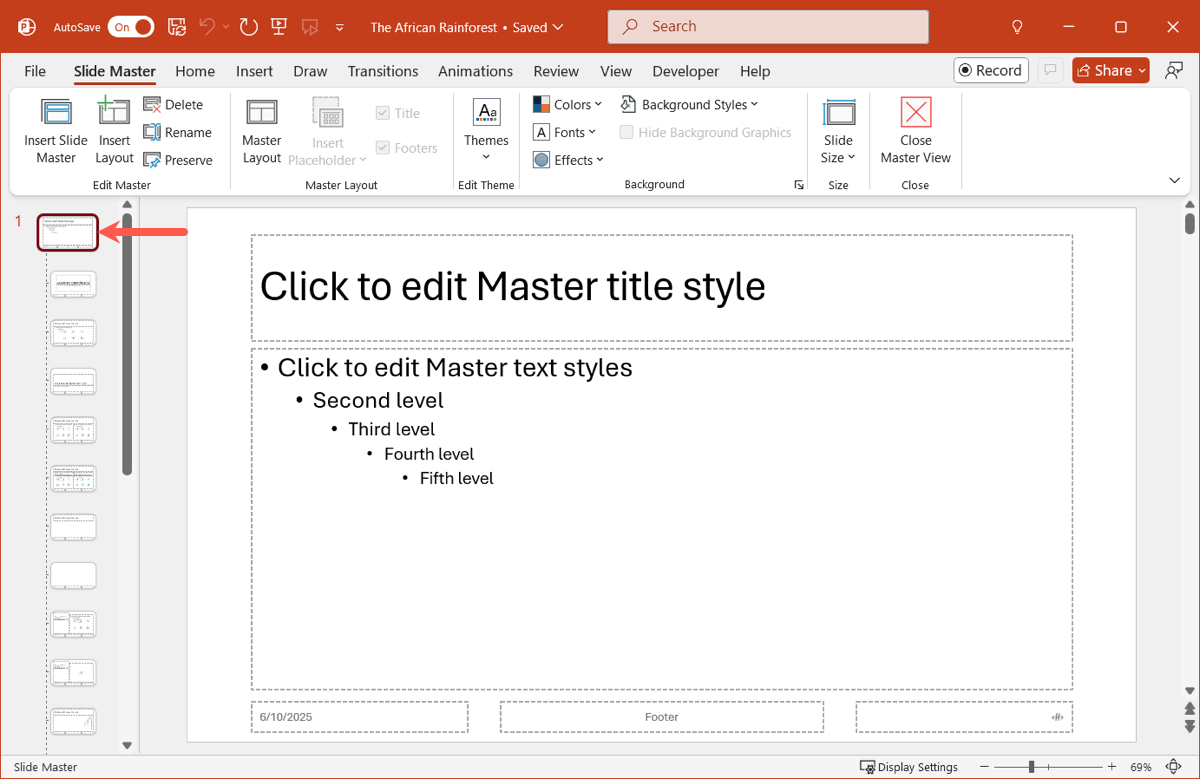Adjust the zoom slider handle
Viewport: 1200px width, 779px height.
1032,767
